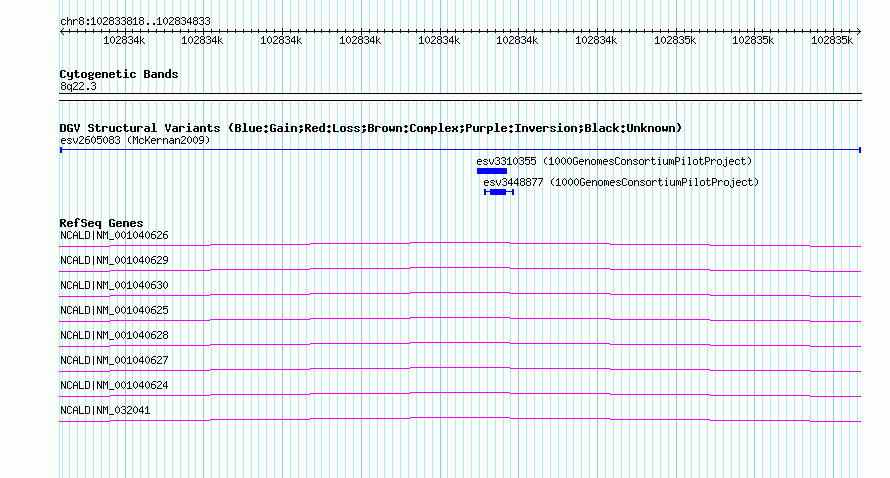Select the RefSeq Genes track title

101,223
